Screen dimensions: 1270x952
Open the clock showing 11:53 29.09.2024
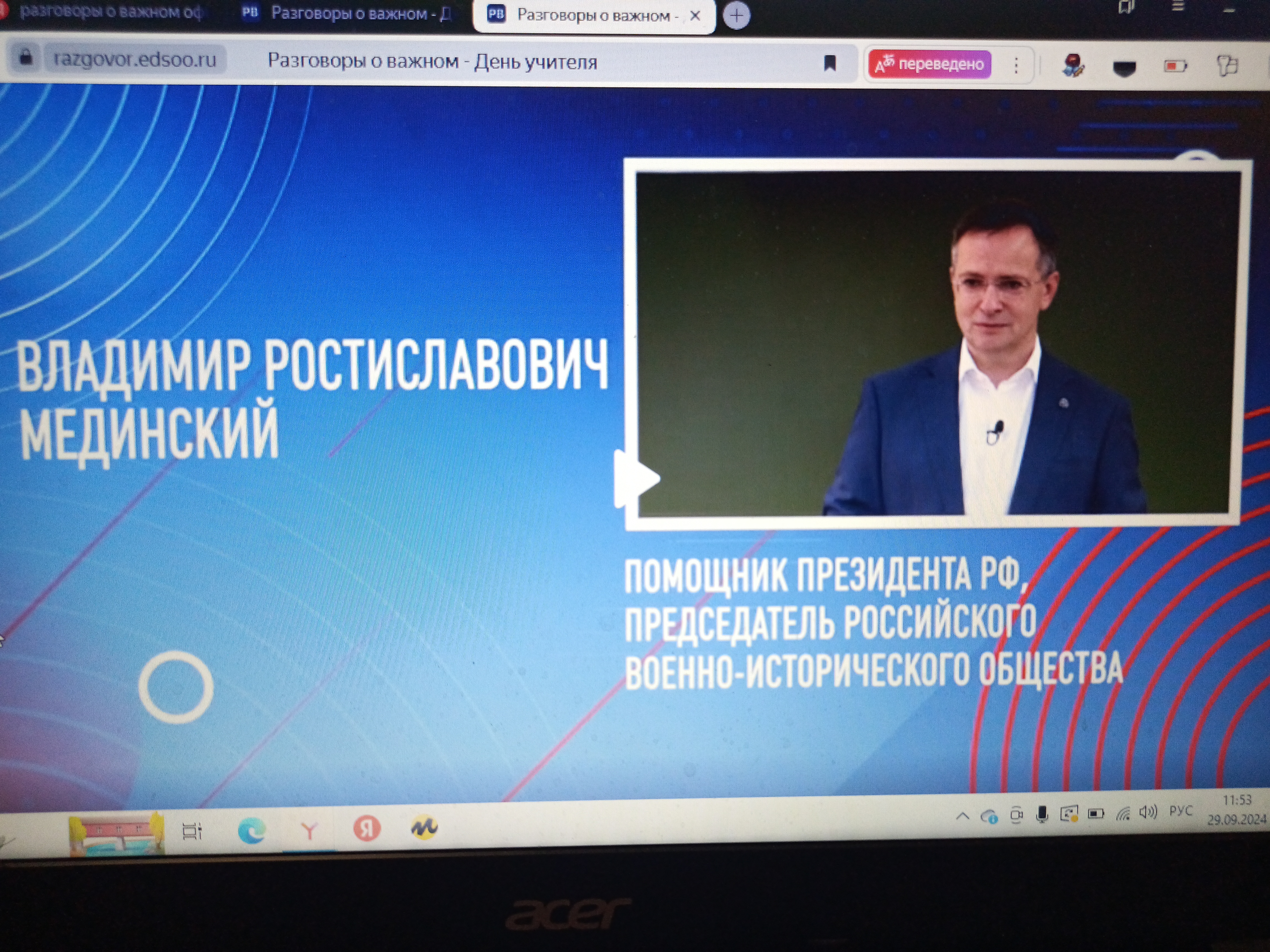click(x=1236, y=810)
